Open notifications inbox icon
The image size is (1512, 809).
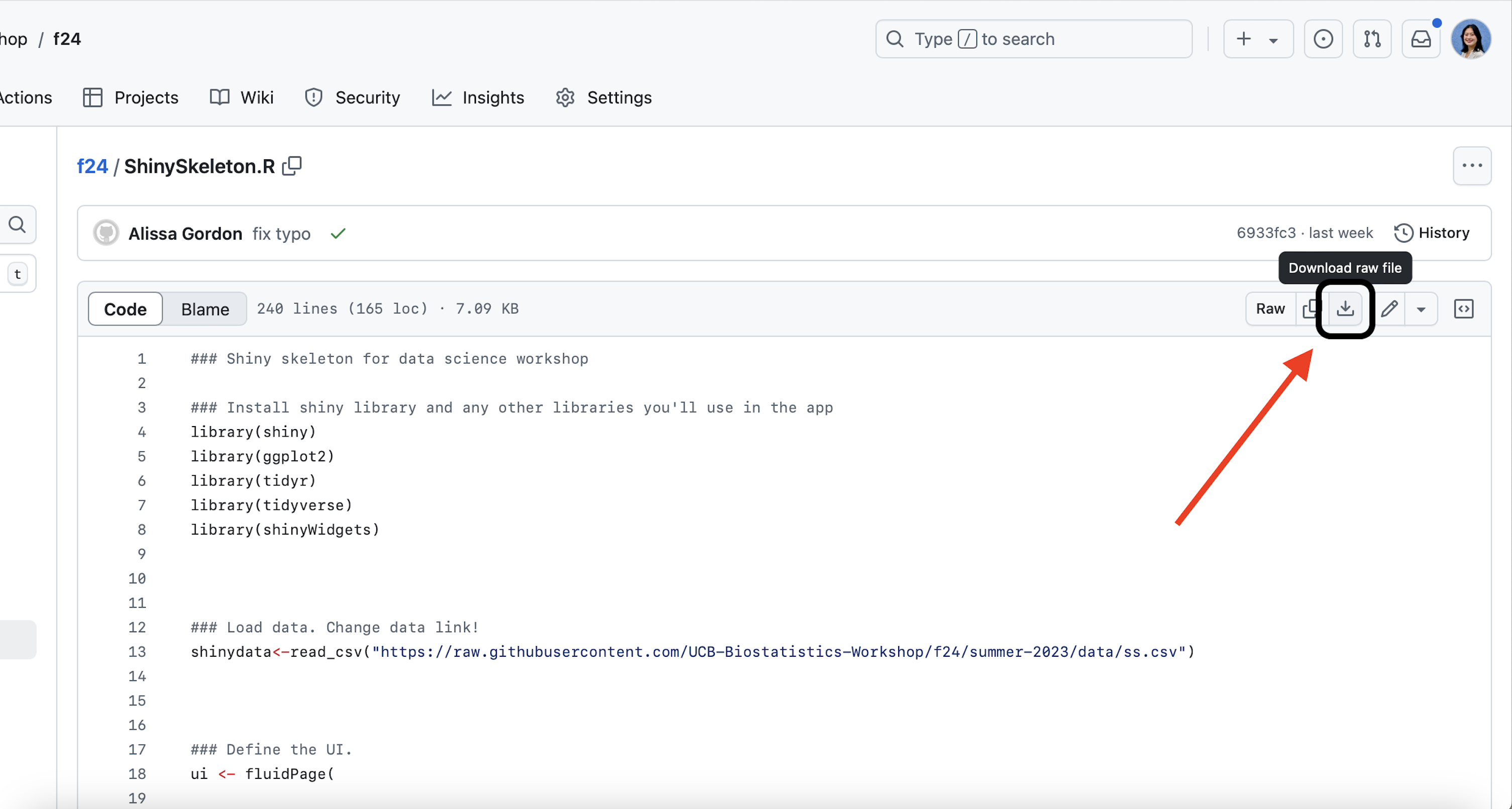[x=1421, y=39]
